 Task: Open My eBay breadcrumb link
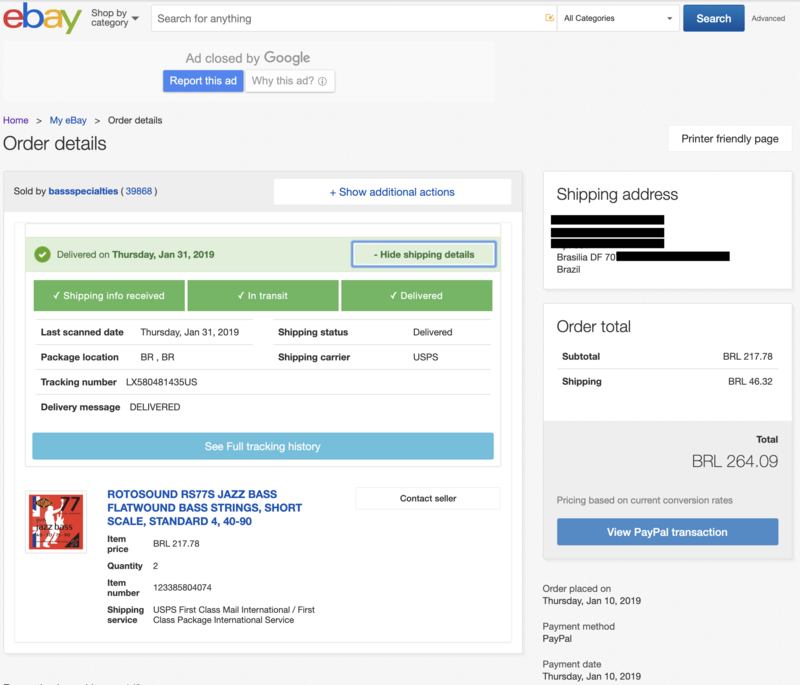click(68, 120)
